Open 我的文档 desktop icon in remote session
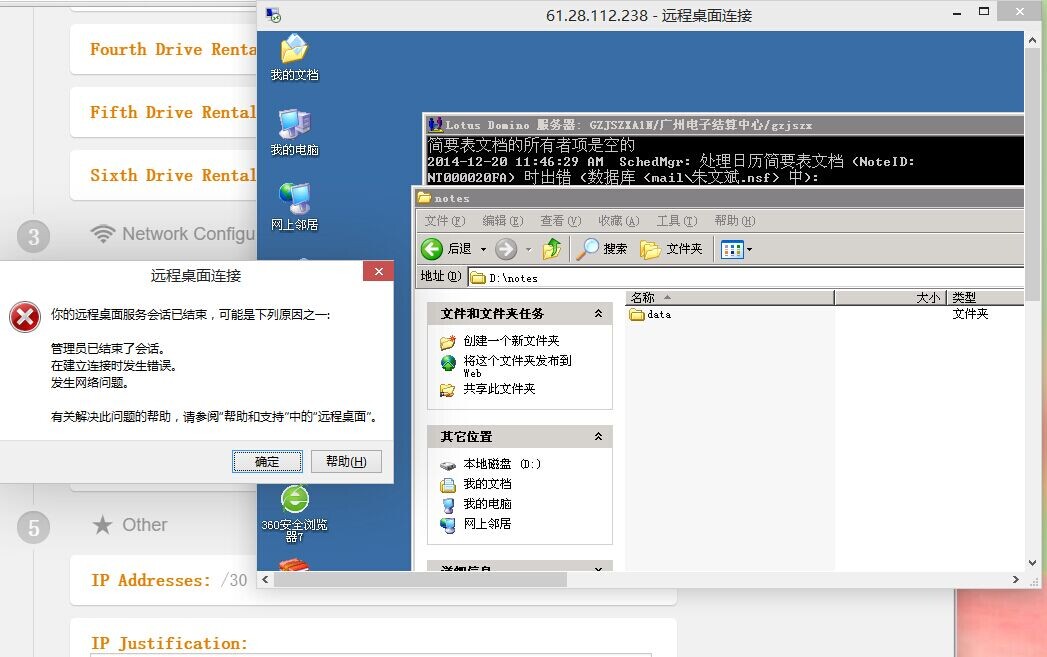 click(294, 57)
